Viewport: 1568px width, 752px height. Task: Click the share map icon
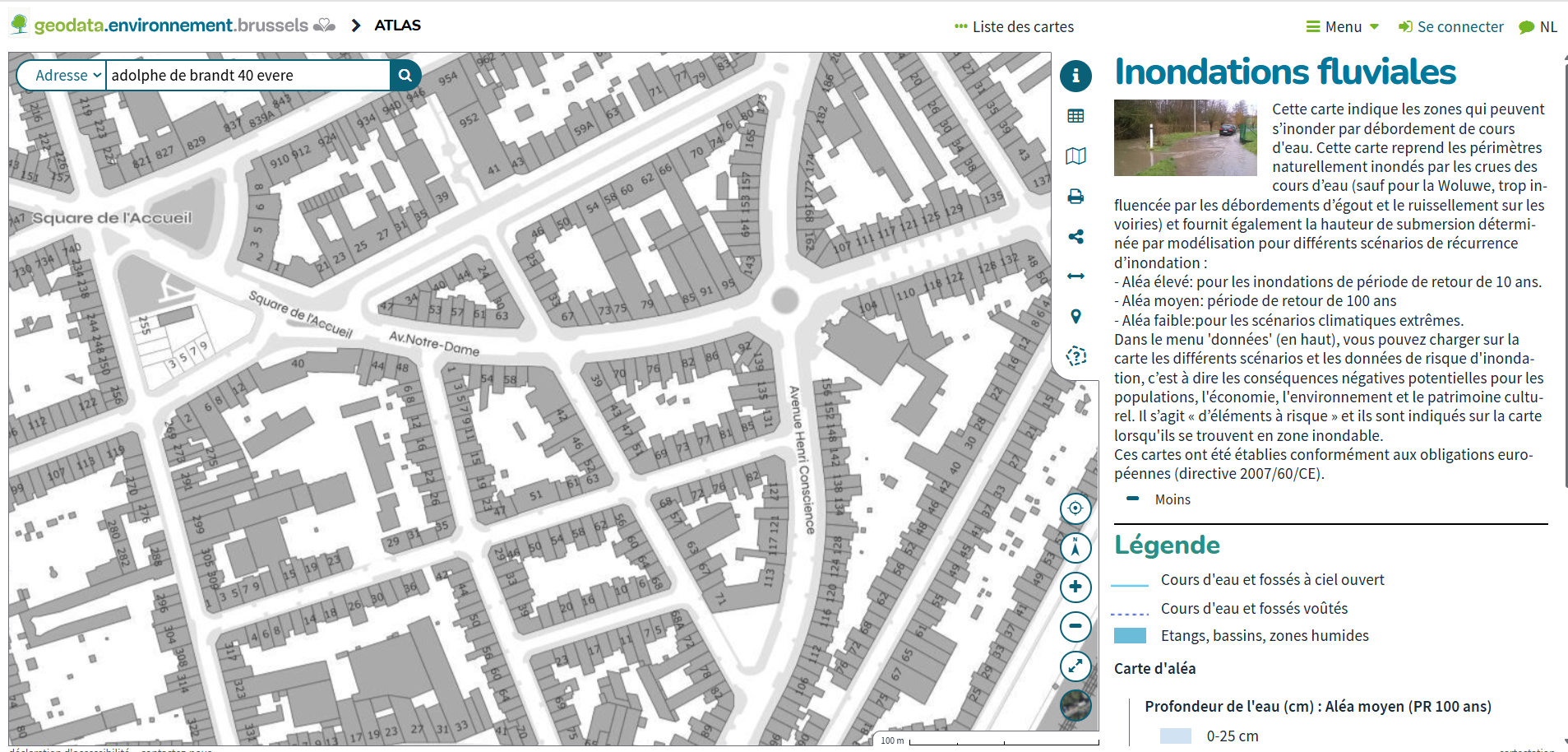1075,237
